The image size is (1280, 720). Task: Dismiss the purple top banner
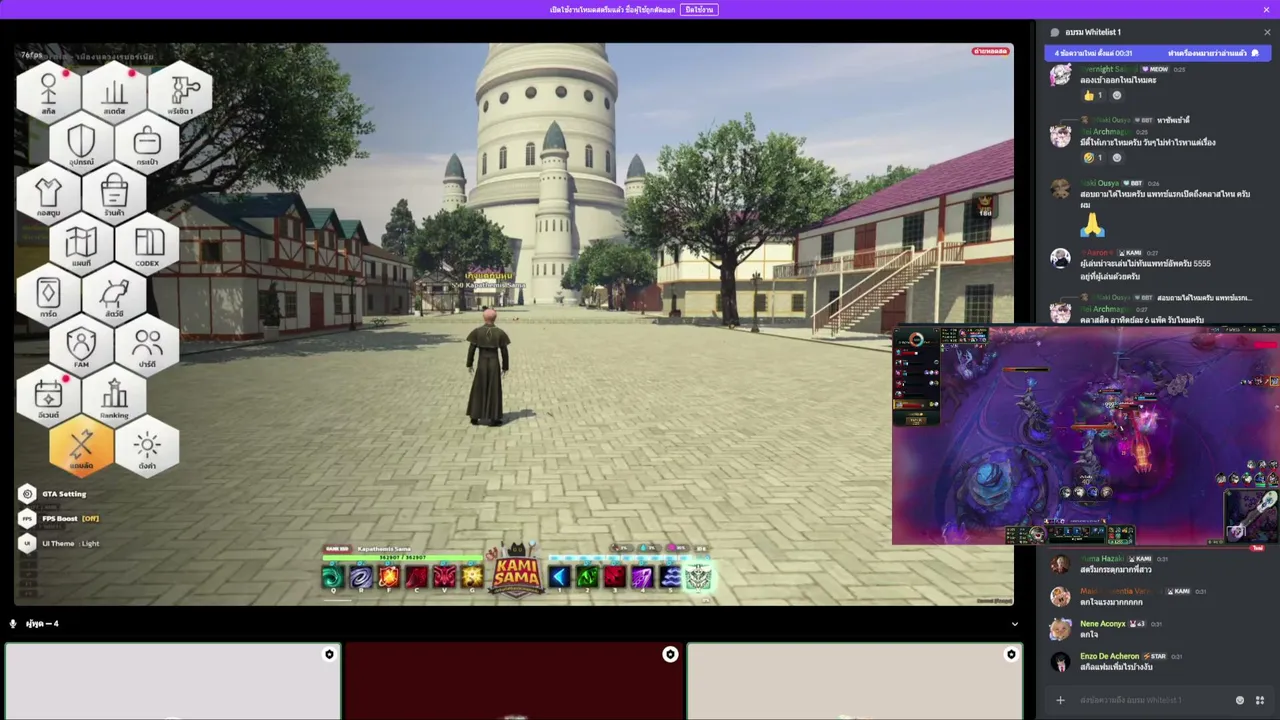tap(1266, 10)
